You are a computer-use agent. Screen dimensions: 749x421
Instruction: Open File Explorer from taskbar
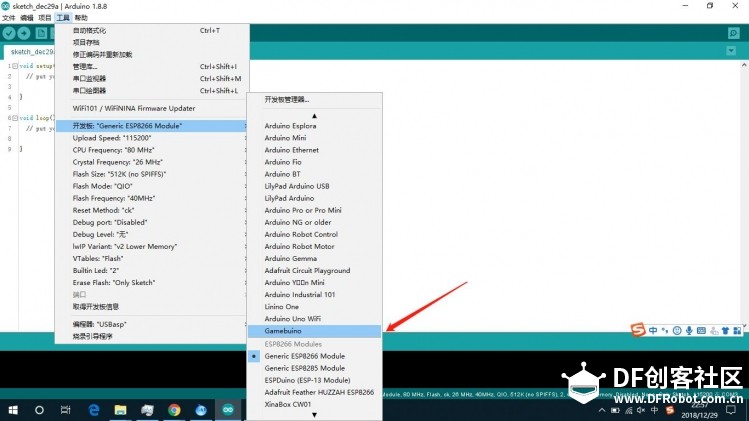click(120, 410)
